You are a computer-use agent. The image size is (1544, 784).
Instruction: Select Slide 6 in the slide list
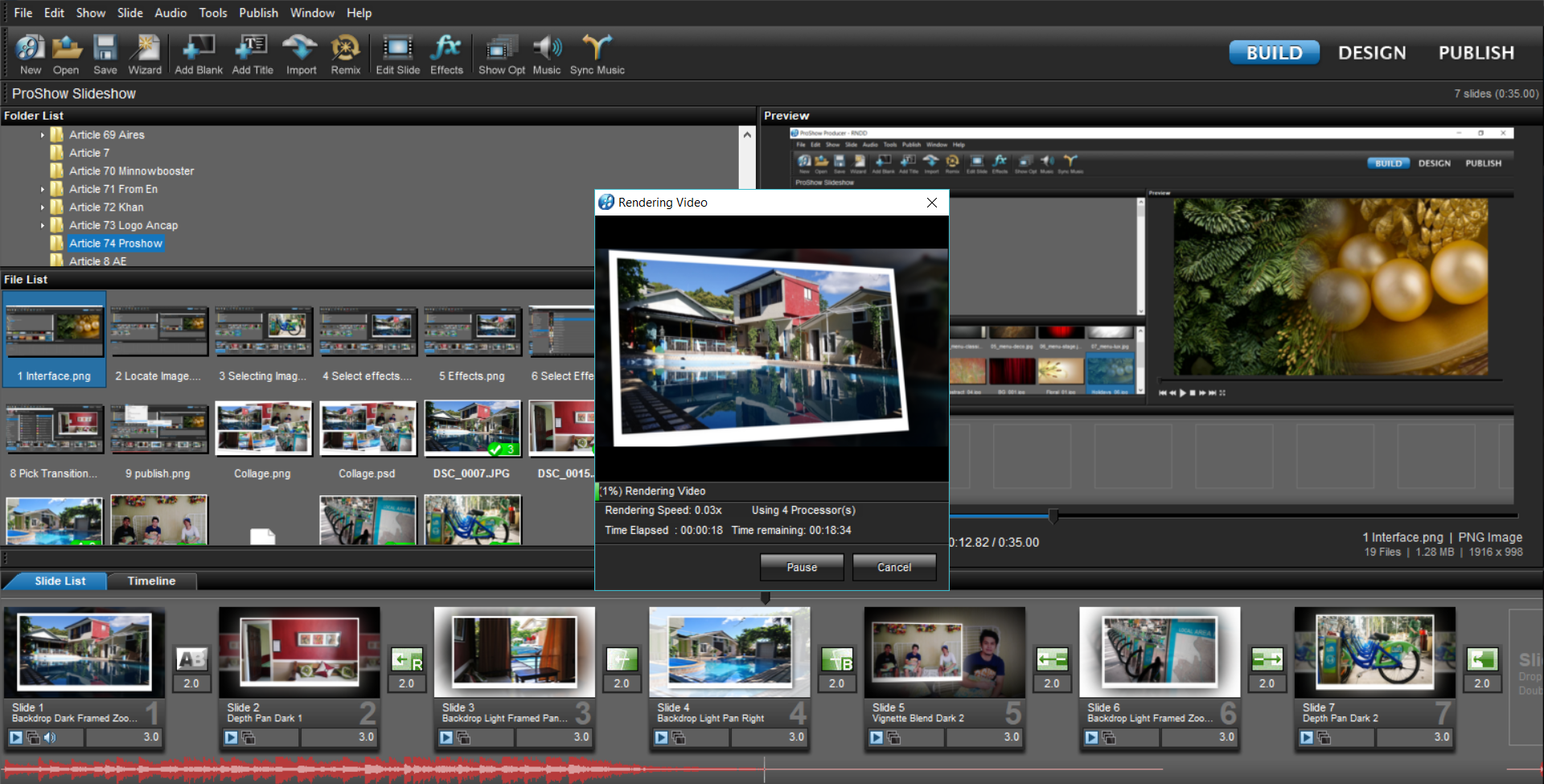(1160, 679)
